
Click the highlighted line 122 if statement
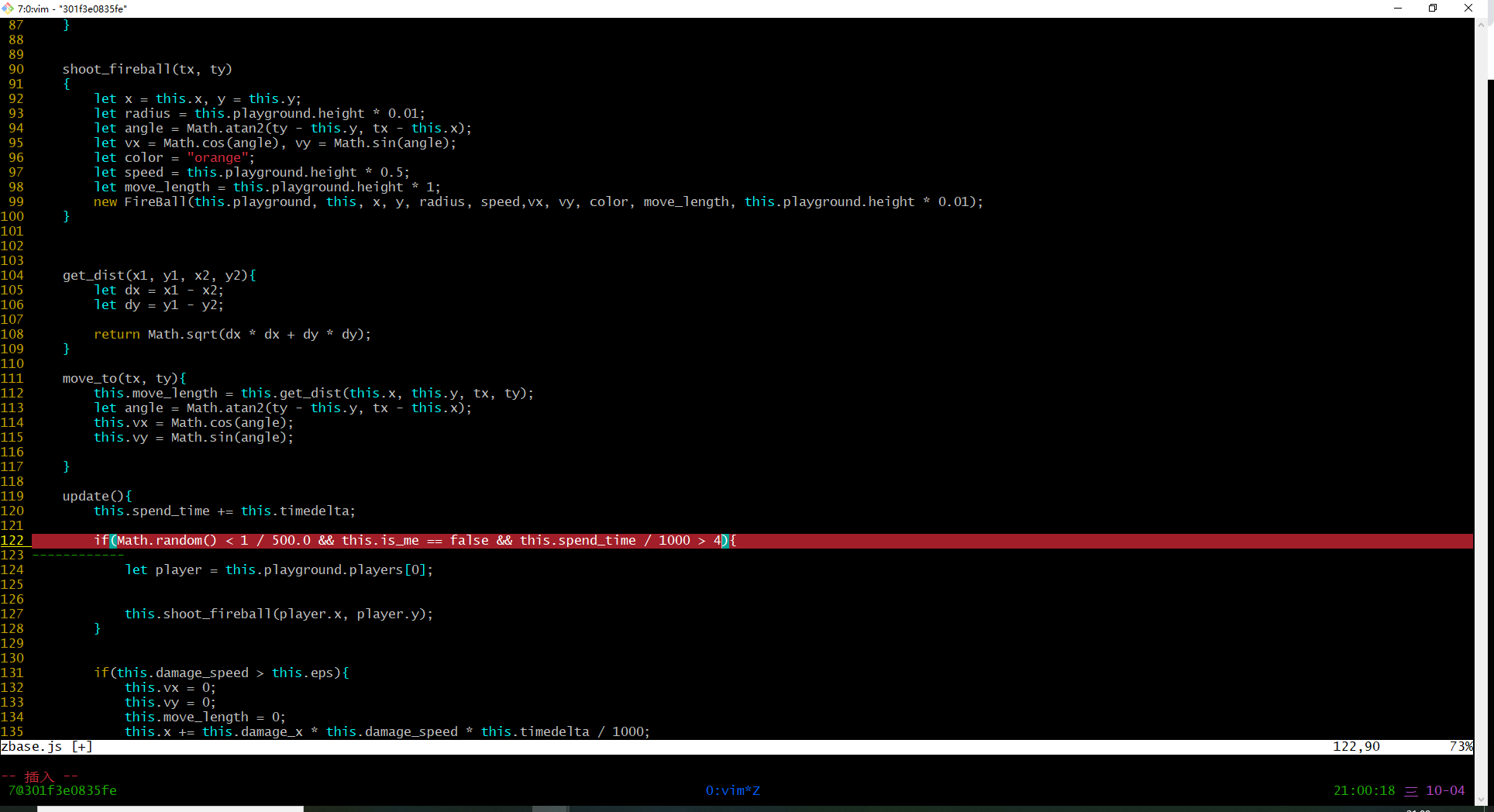(x=415, y=540)
